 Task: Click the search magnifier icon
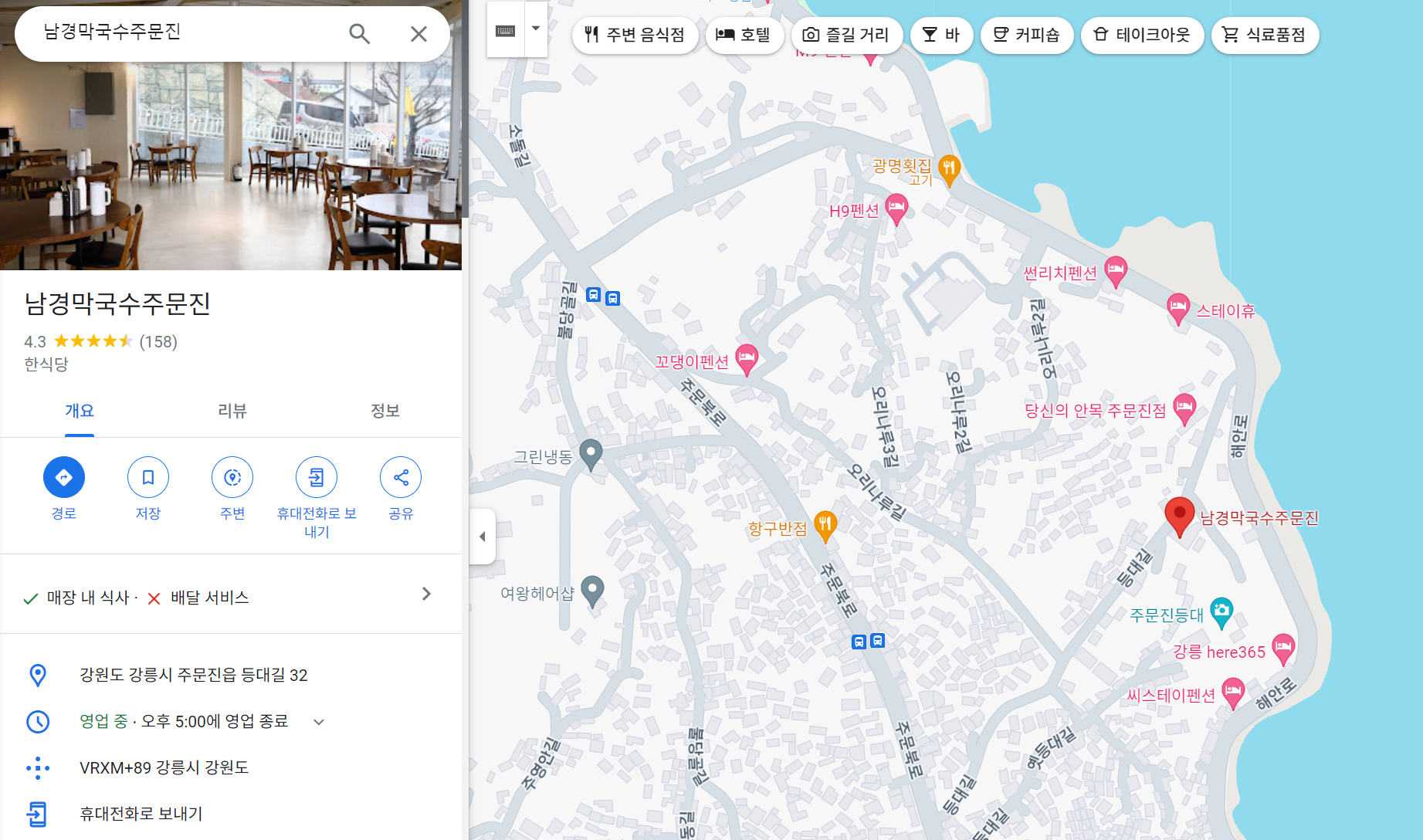[359, 33]
